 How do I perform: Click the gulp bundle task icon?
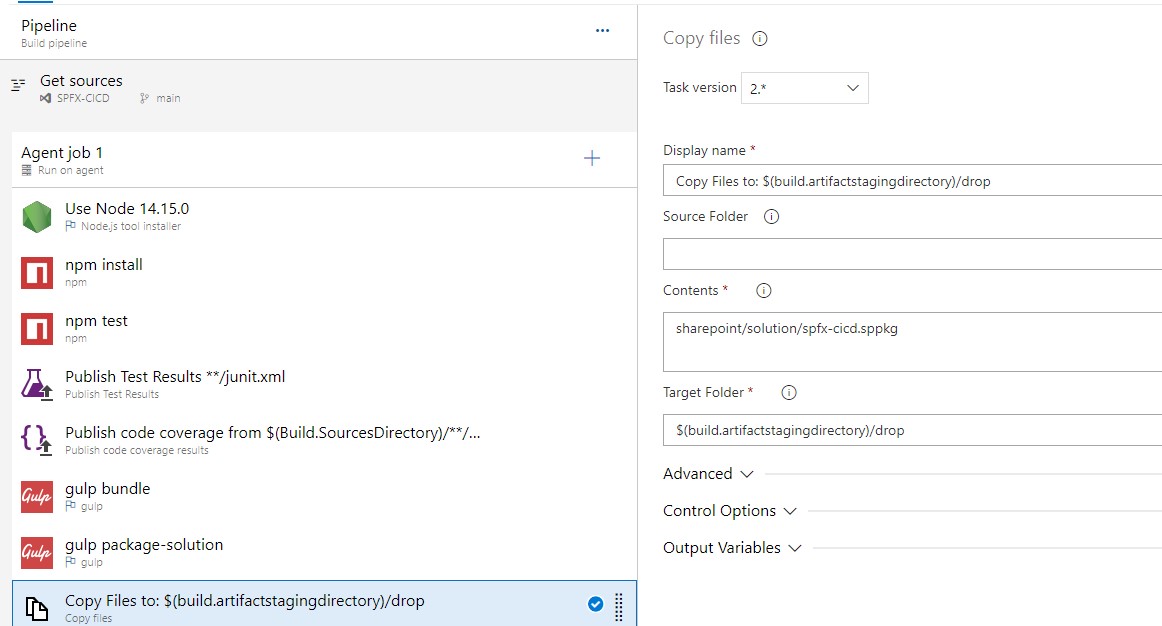tap(37, 497)
